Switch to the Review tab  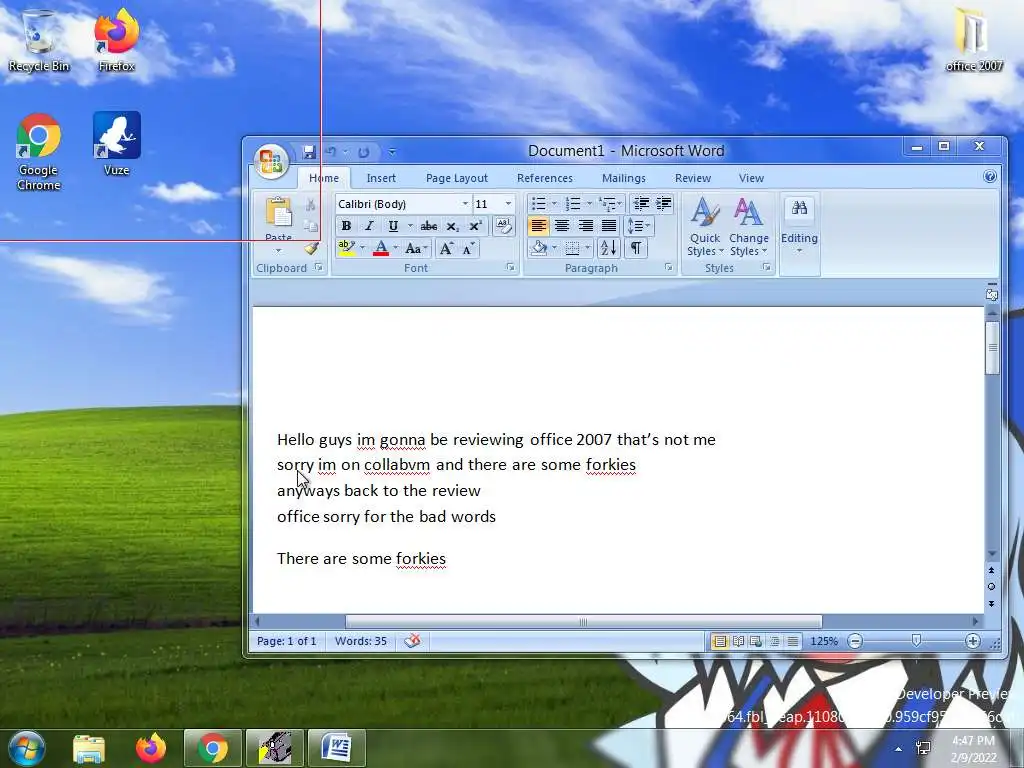coord(693,178)
